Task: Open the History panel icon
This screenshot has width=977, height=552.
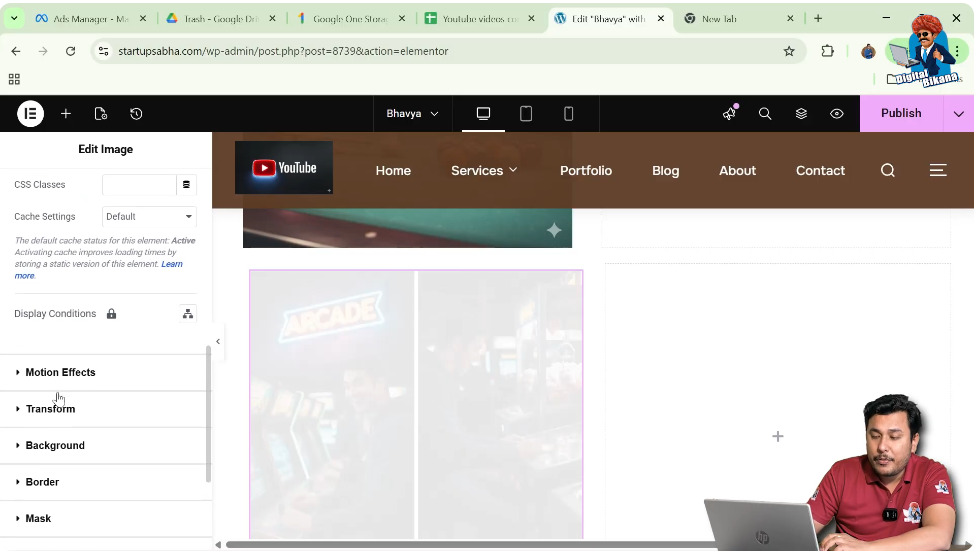Action: (x=136, y=114)
